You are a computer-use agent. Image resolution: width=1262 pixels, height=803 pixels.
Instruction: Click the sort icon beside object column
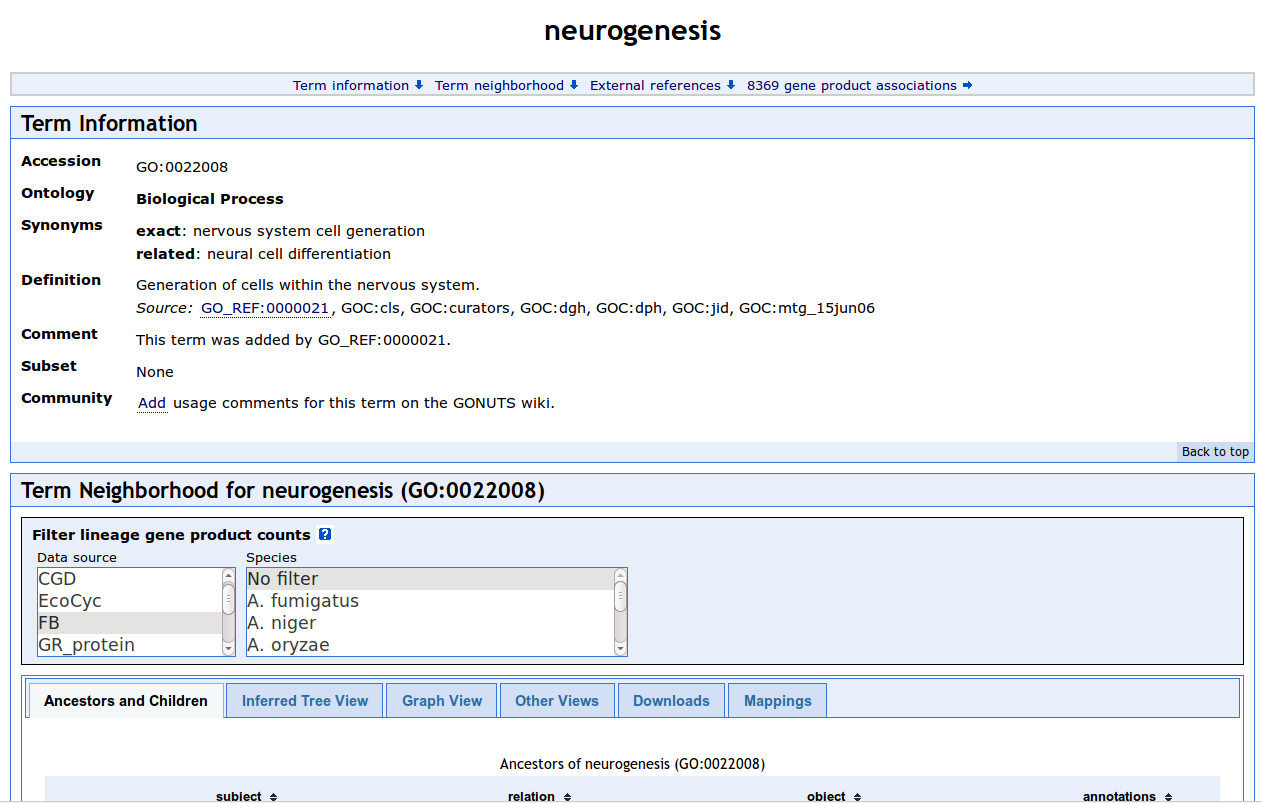[x=857, y=797]
